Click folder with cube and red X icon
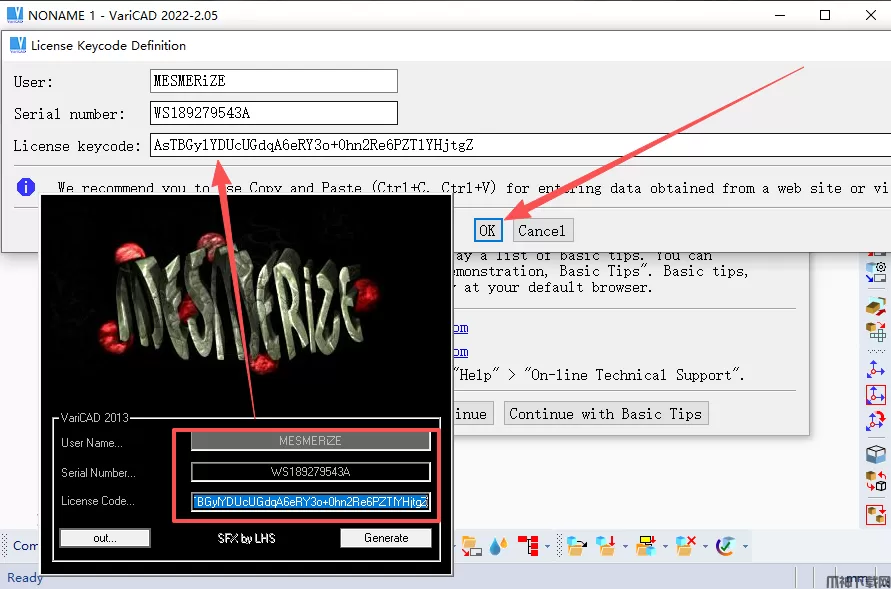The height and width of the screenshot is (589, 891). coord(685,546)
